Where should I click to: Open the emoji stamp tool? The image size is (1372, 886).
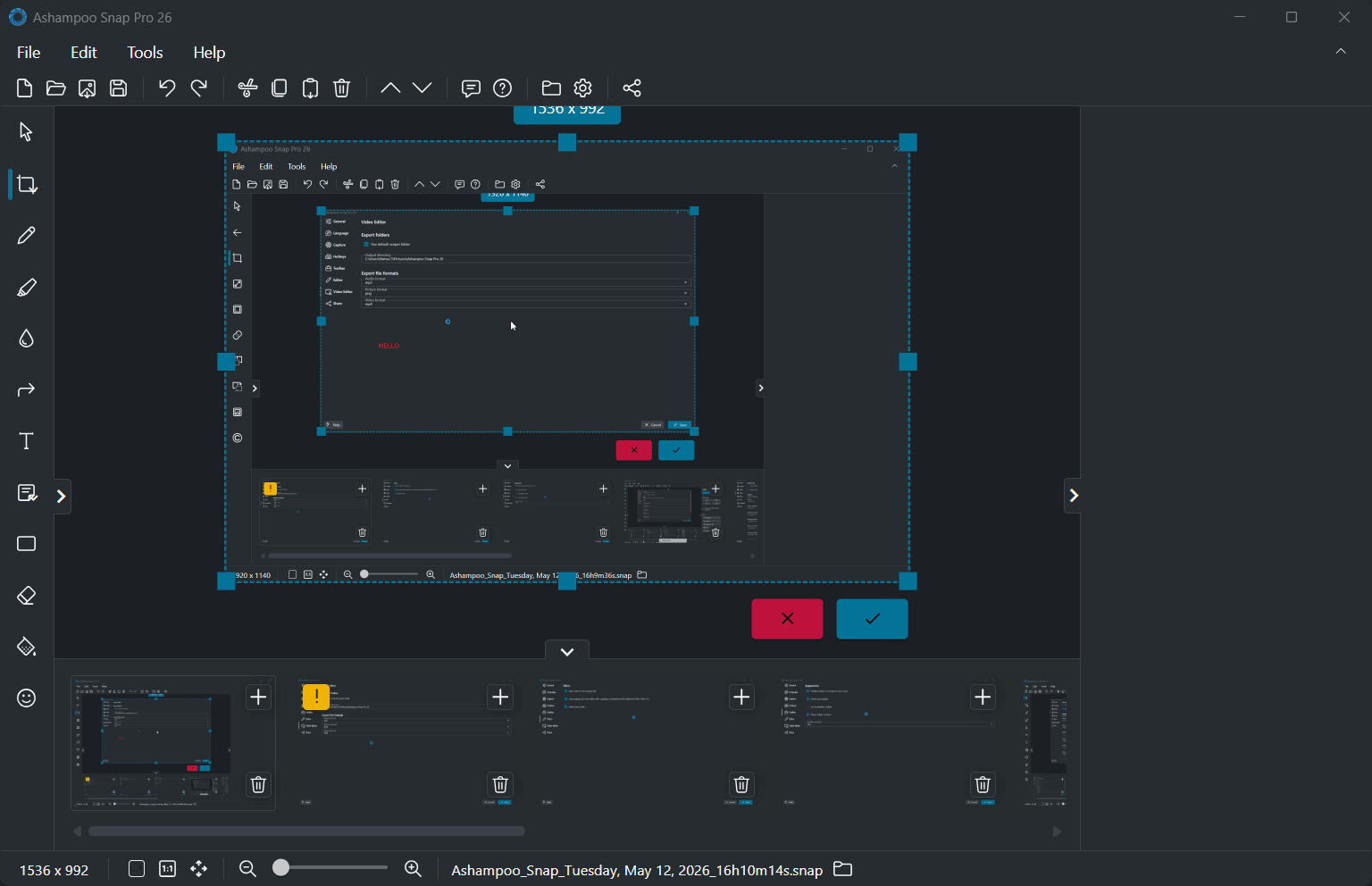(26, 698)
